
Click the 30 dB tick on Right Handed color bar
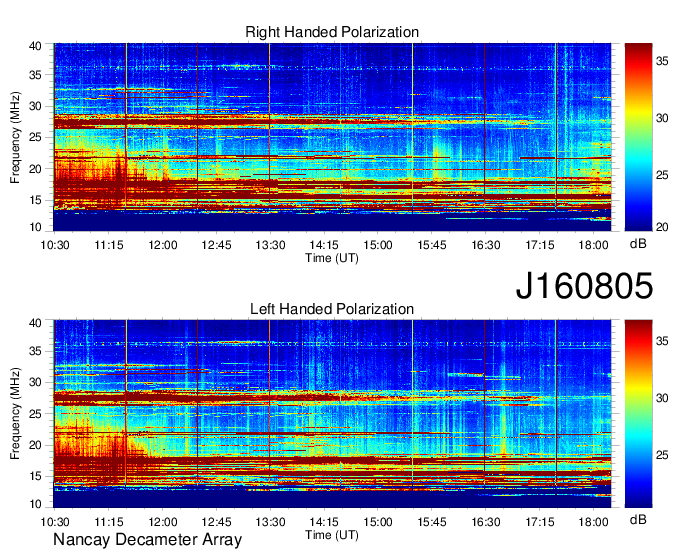[x=662, y=118]
